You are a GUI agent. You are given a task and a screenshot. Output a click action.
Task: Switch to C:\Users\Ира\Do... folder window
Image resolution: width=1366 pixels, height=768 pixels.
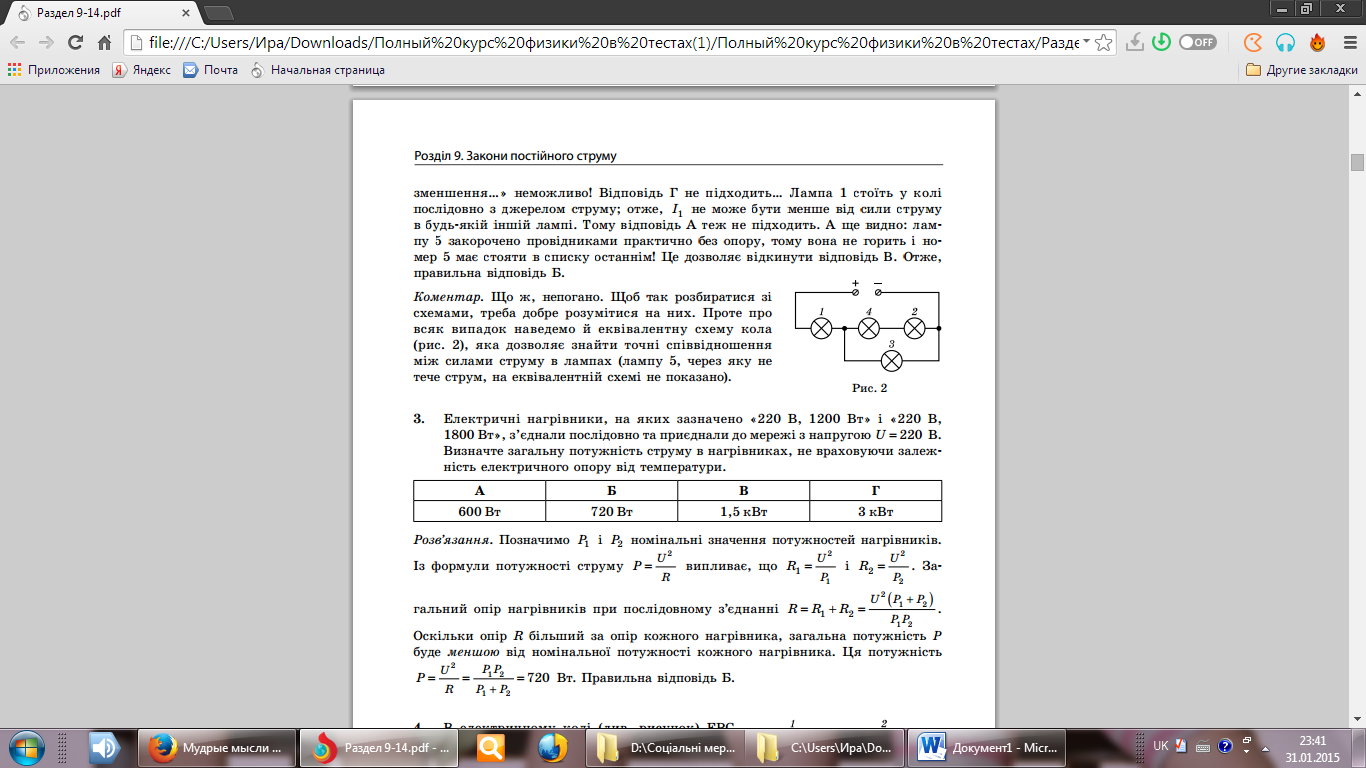827,748
